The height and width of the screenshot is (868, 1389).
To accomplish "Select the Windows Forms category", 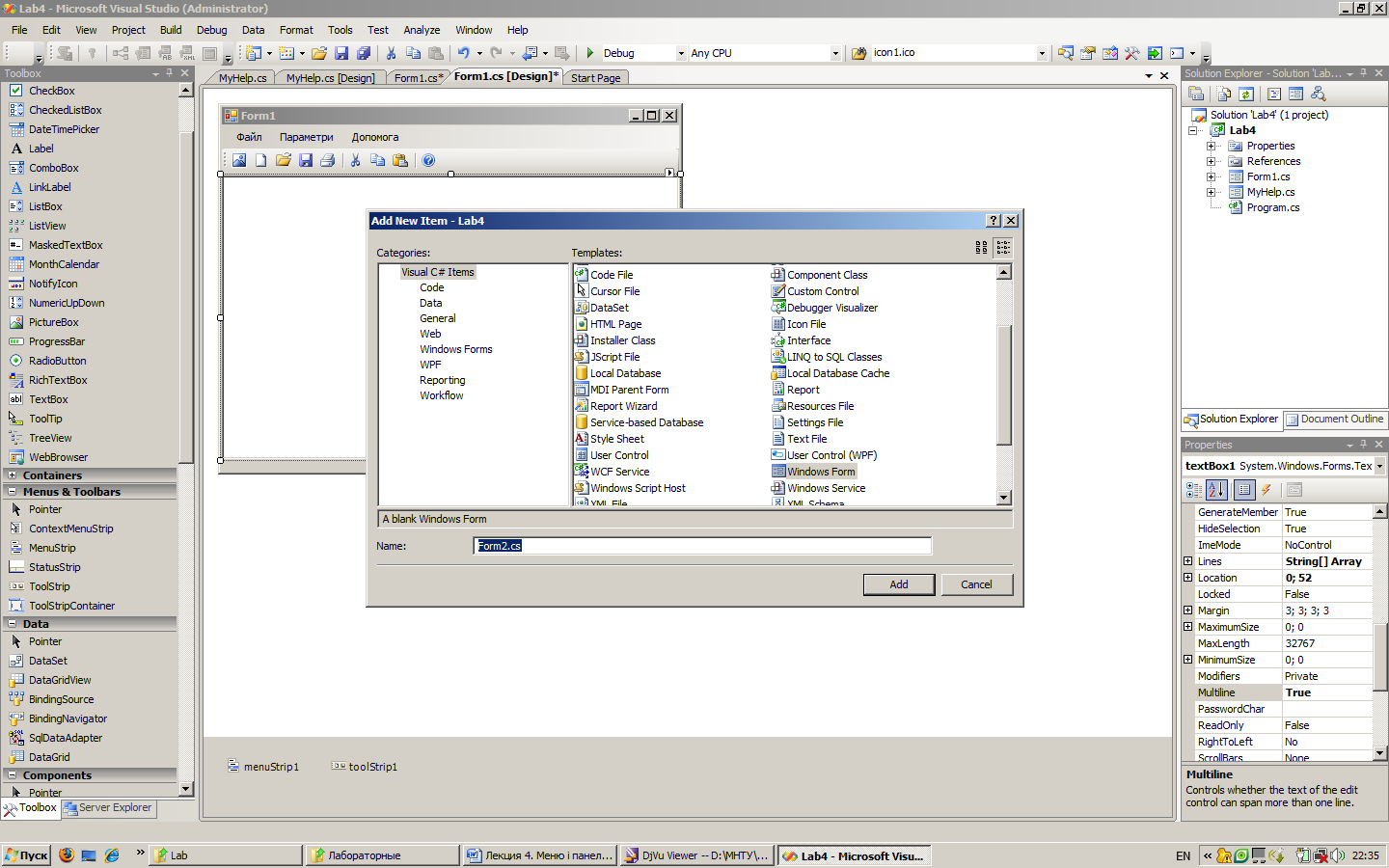I will pos(456,349).
